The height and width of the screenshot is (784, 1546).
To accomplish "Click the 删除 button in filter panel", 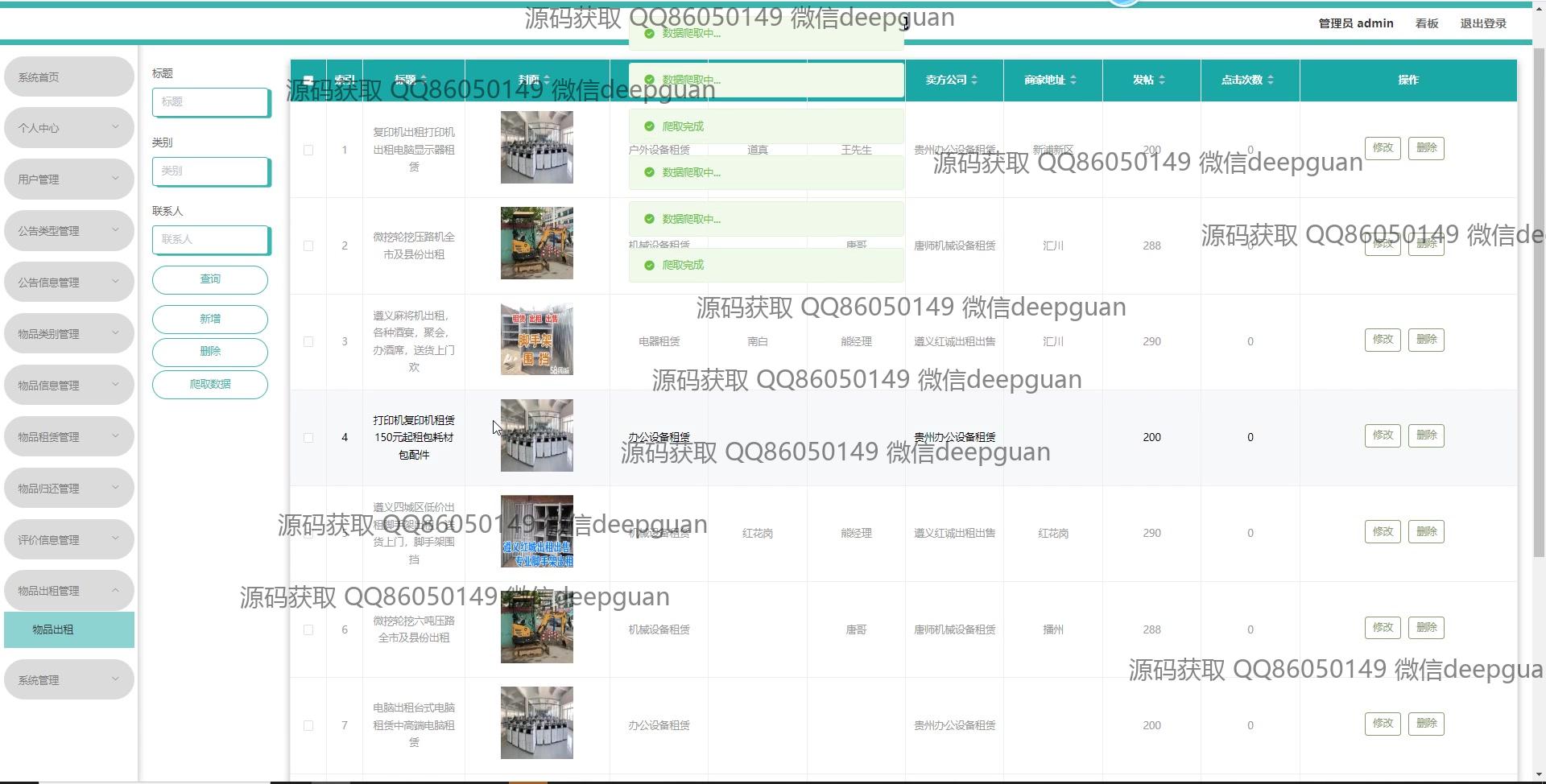I will tap(210, 352).
